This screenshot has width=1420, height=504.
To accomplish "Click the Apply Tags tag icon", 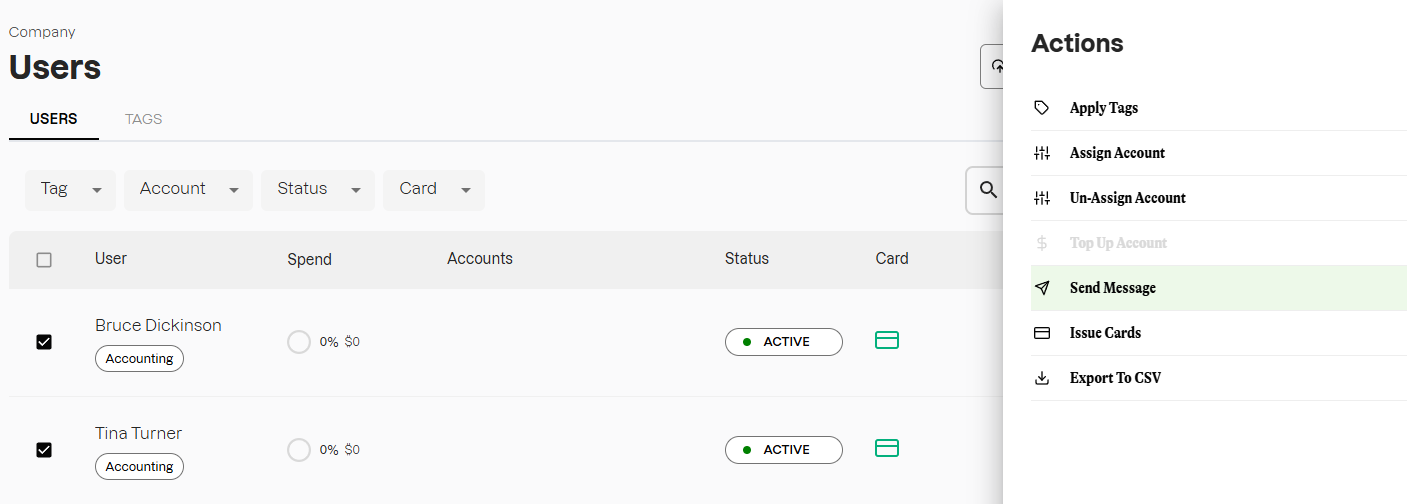I will tap(1042, 108).
